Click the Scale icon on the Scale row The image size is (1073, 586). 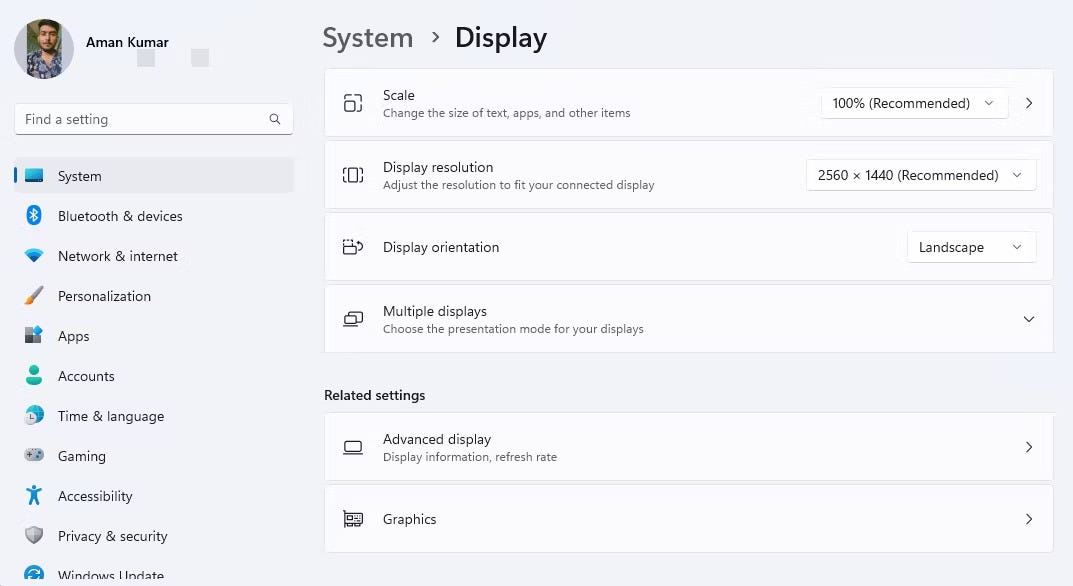click(353, 103)
